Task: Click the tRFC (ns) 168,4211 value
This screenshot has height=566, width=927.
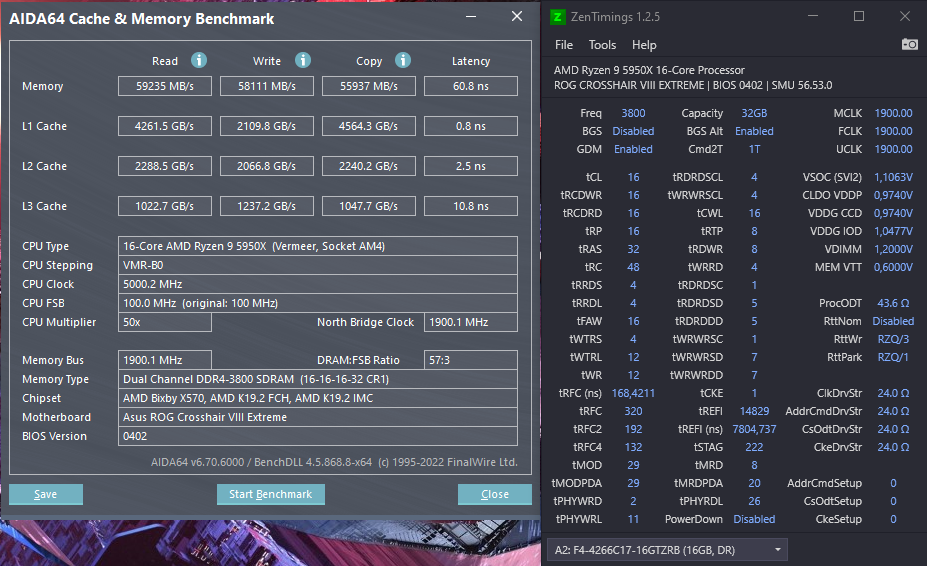Action: 633,393
